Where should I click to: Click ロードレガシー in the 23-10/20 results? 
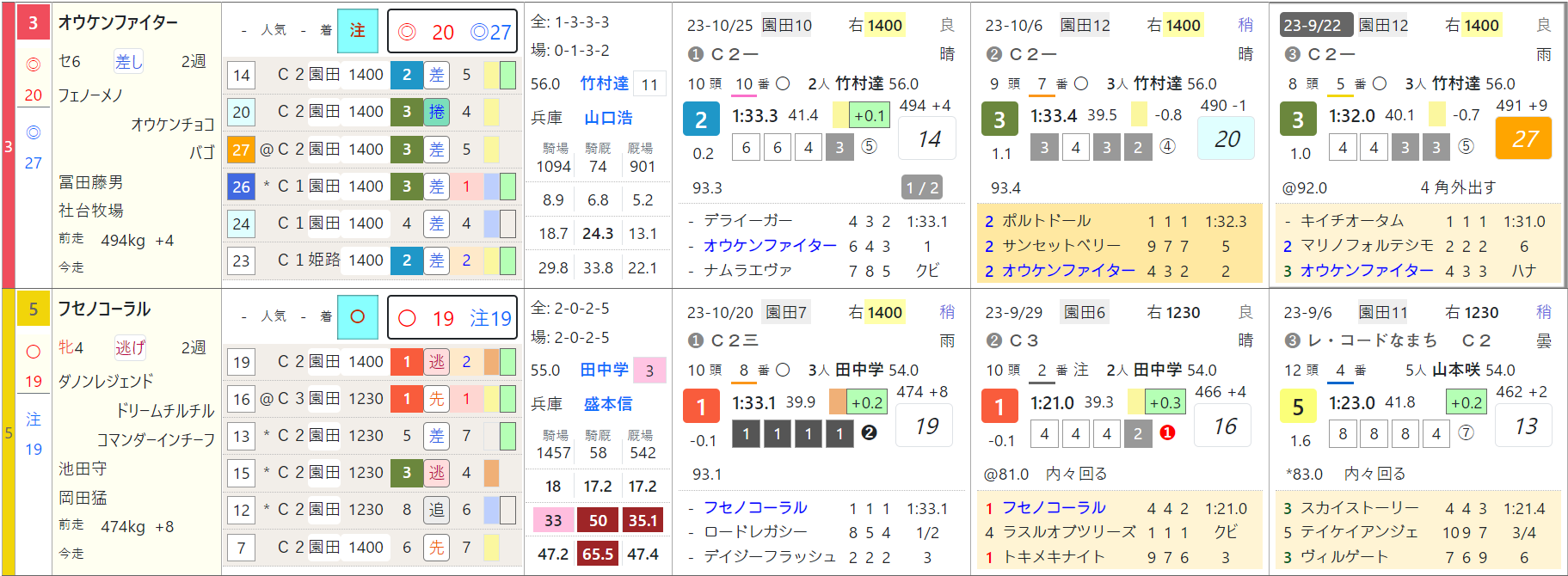click(755, 532)
